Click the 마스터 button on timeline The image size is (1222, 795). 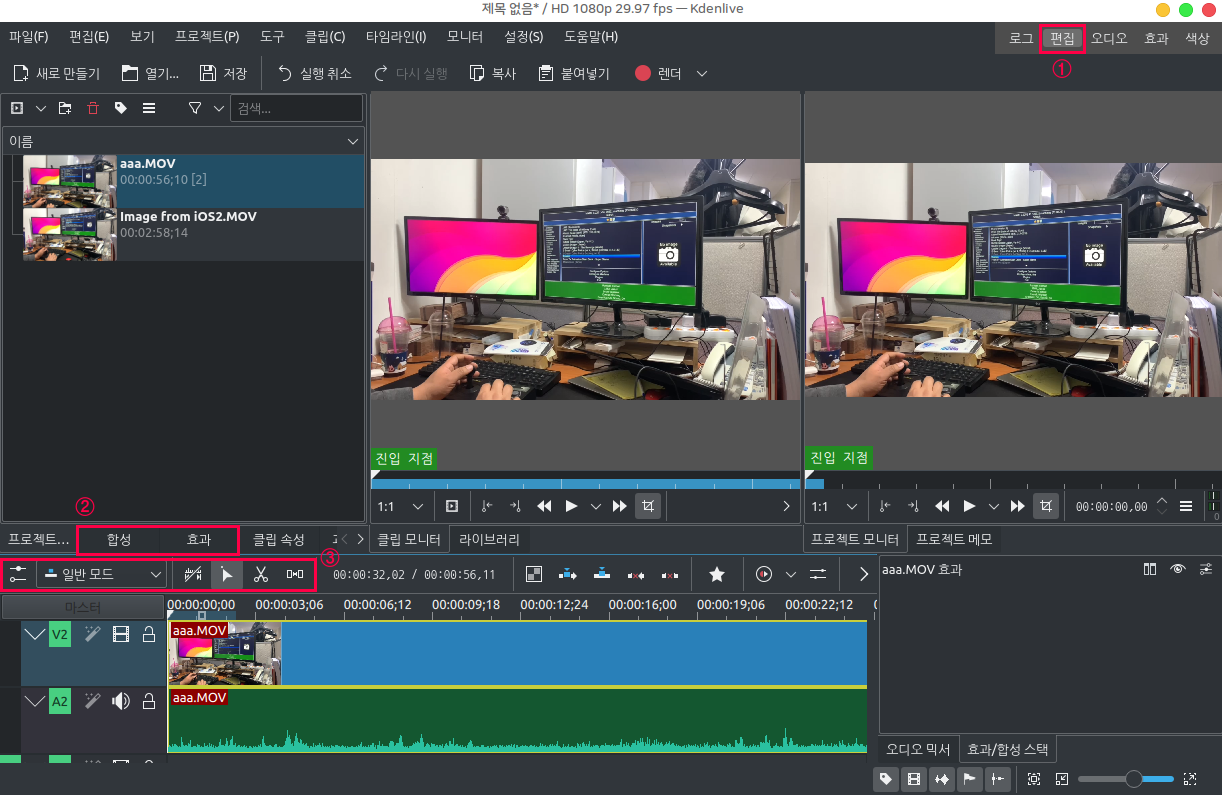tap(83, 607)
